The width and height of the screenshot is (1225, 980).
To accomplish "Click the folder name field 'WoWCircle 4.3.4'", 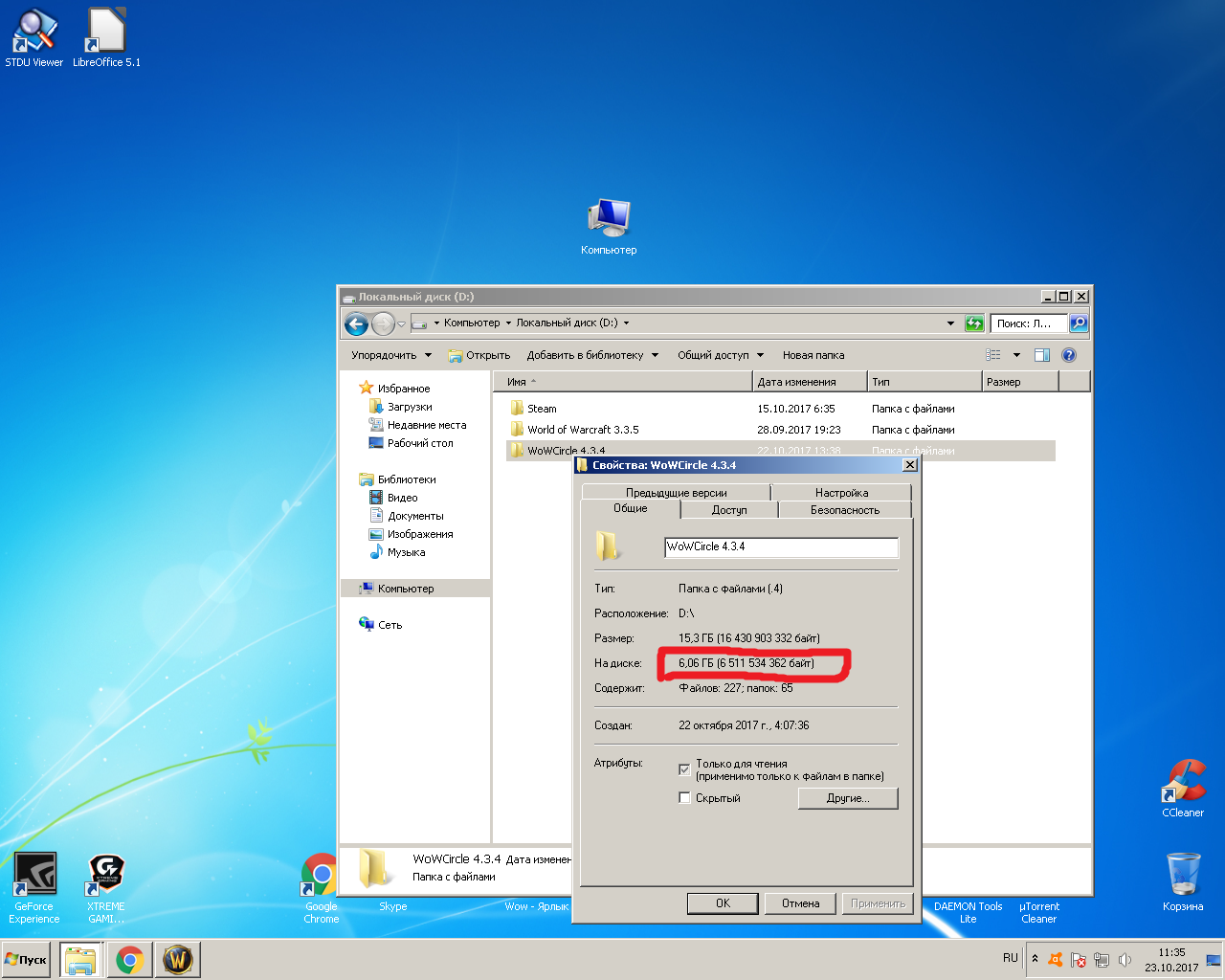I will click(x=781, y=547).
